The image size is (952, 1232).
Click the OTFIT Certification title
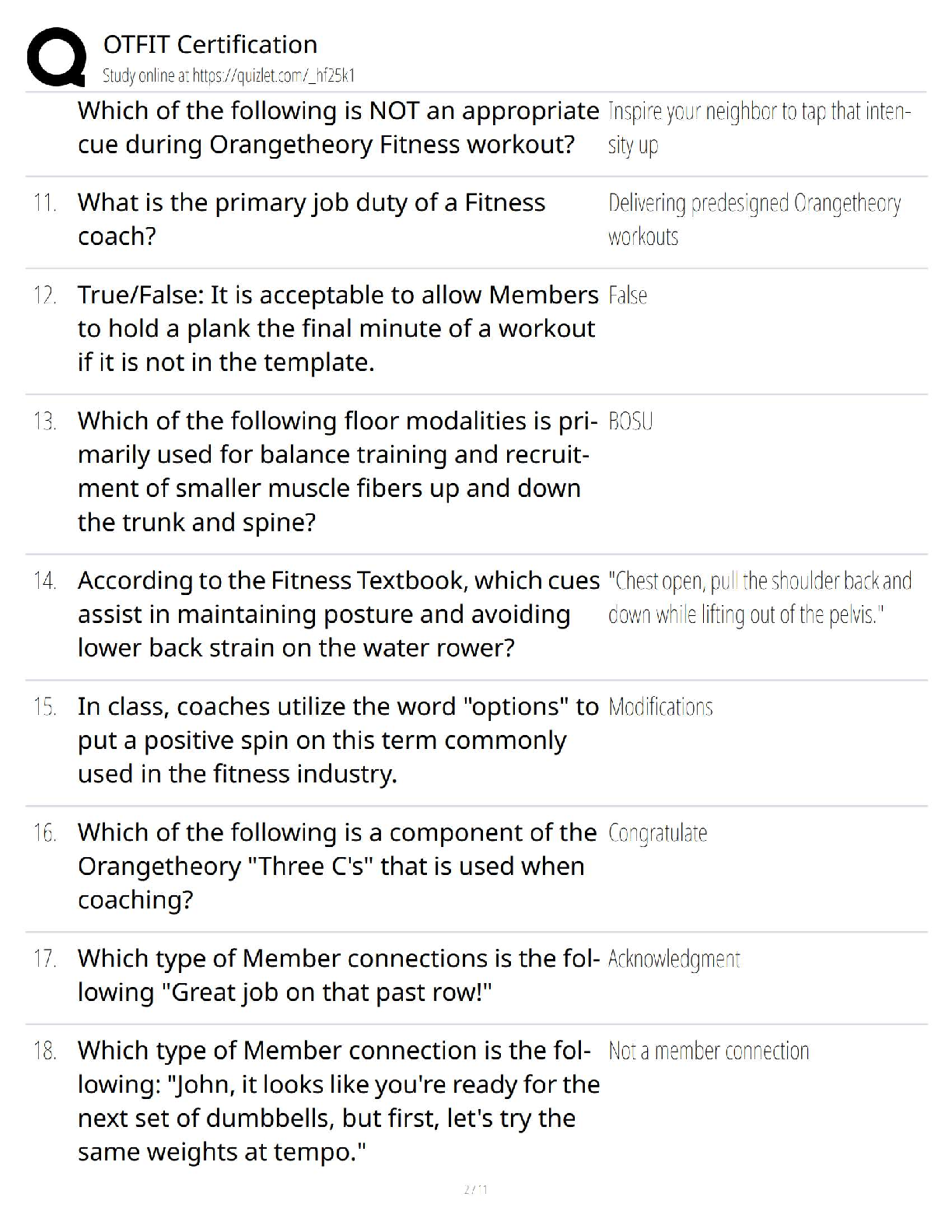[x=210, y=44]
